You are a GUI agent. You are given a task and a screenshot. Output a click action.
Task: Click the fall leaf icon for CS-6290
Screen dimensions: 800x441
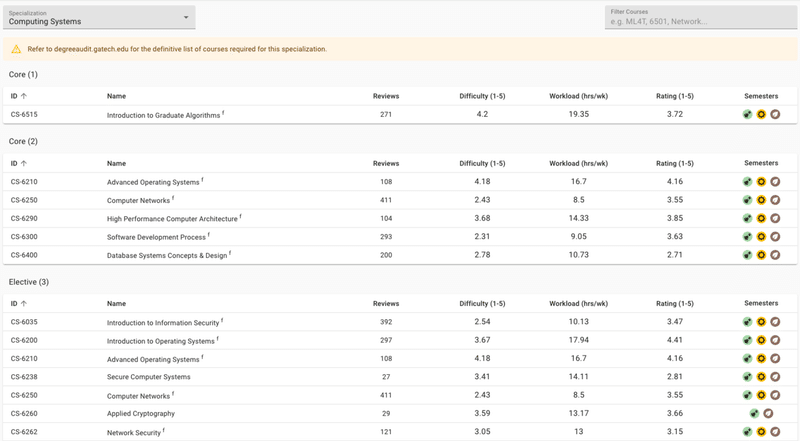[x=775, y=218]
